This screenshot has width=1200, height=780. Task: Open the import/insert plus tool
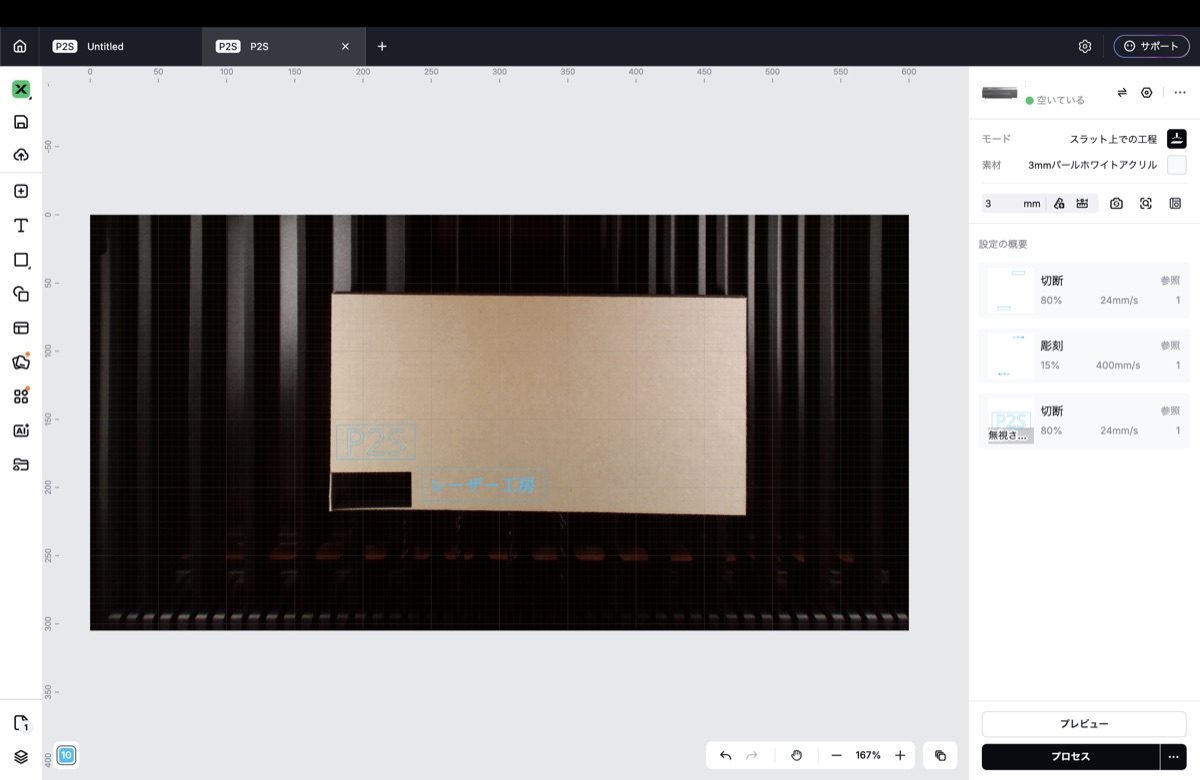tap(21, 191)
